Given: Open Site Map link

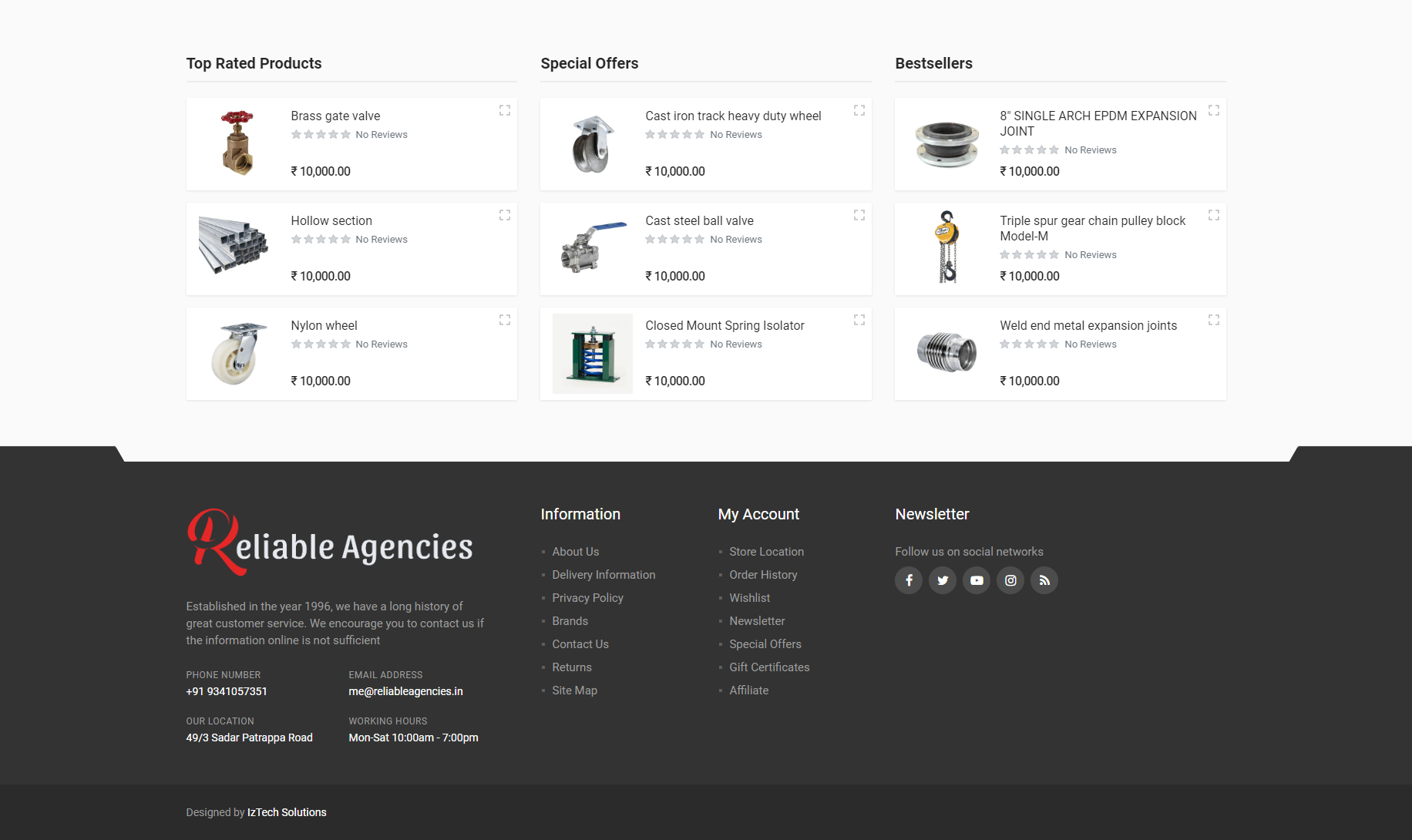Looking at the screenshot, I should coord(574,690).
